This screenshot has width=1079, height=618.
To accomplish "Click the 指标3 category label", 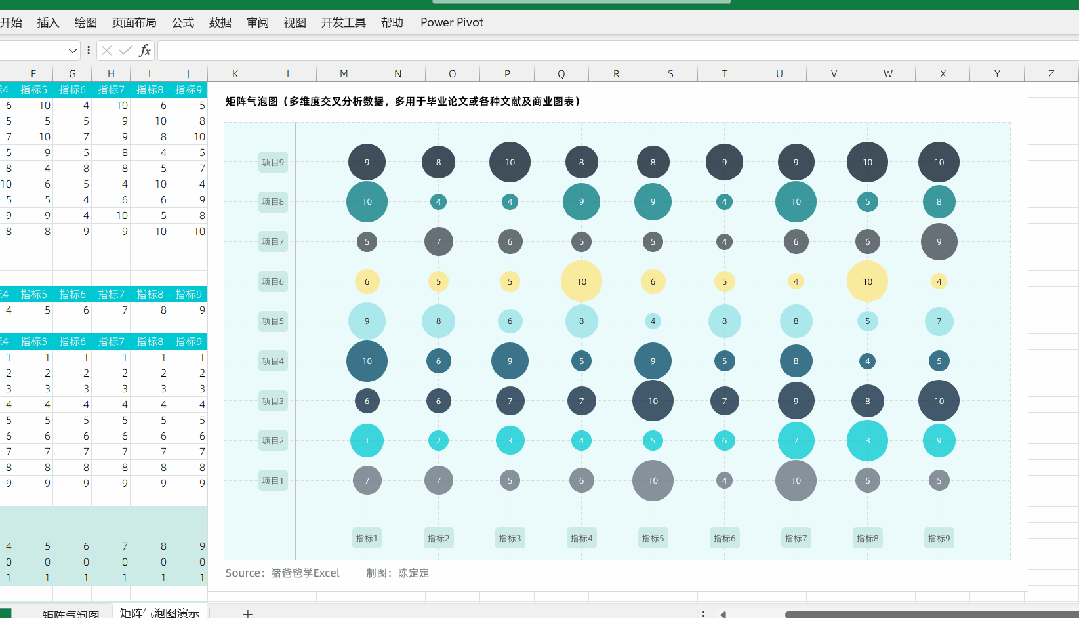I will pyautogui.click(x=510, y=538).
